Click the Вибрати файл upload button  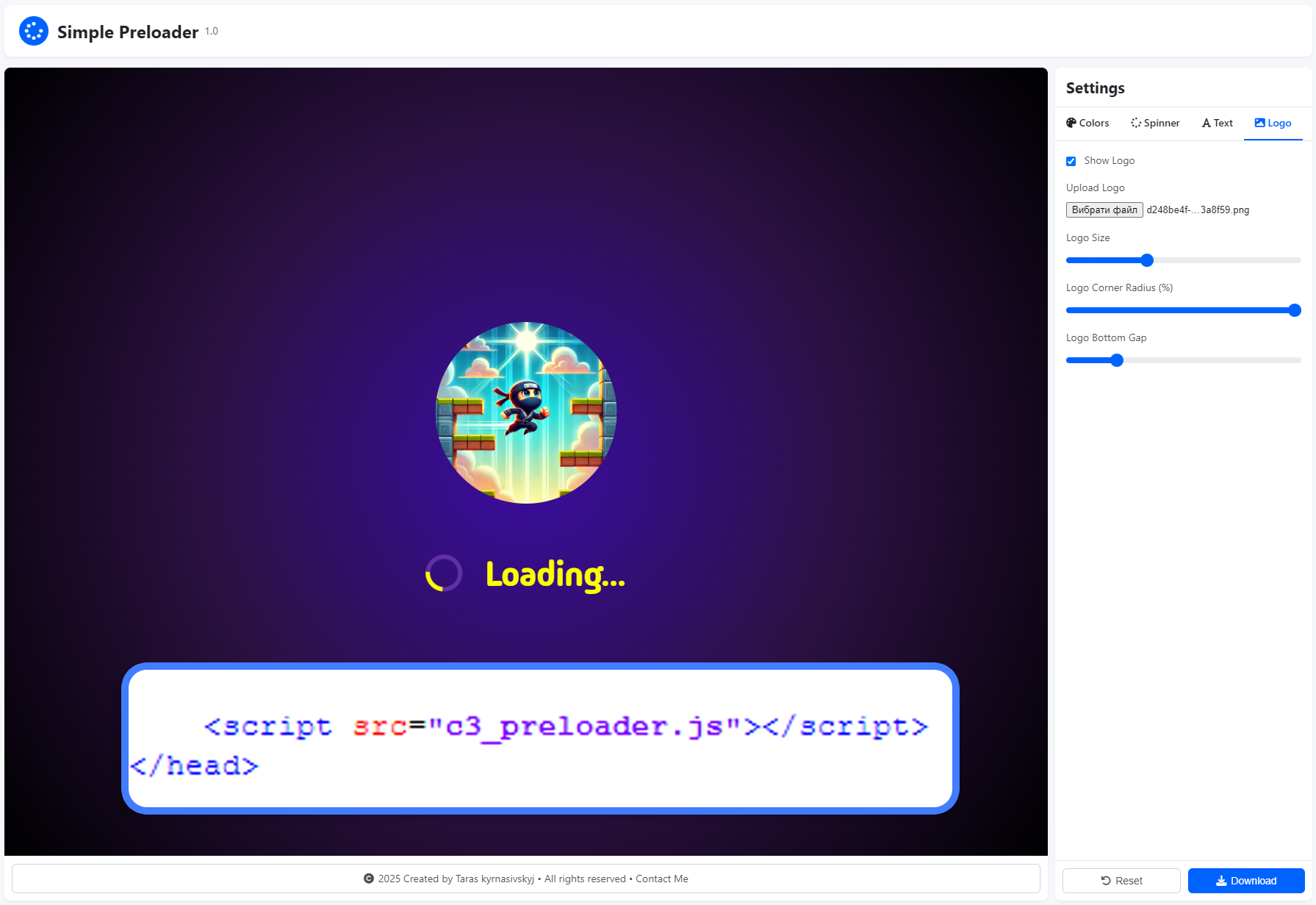pyautogui.click(x=1104, y=210)
